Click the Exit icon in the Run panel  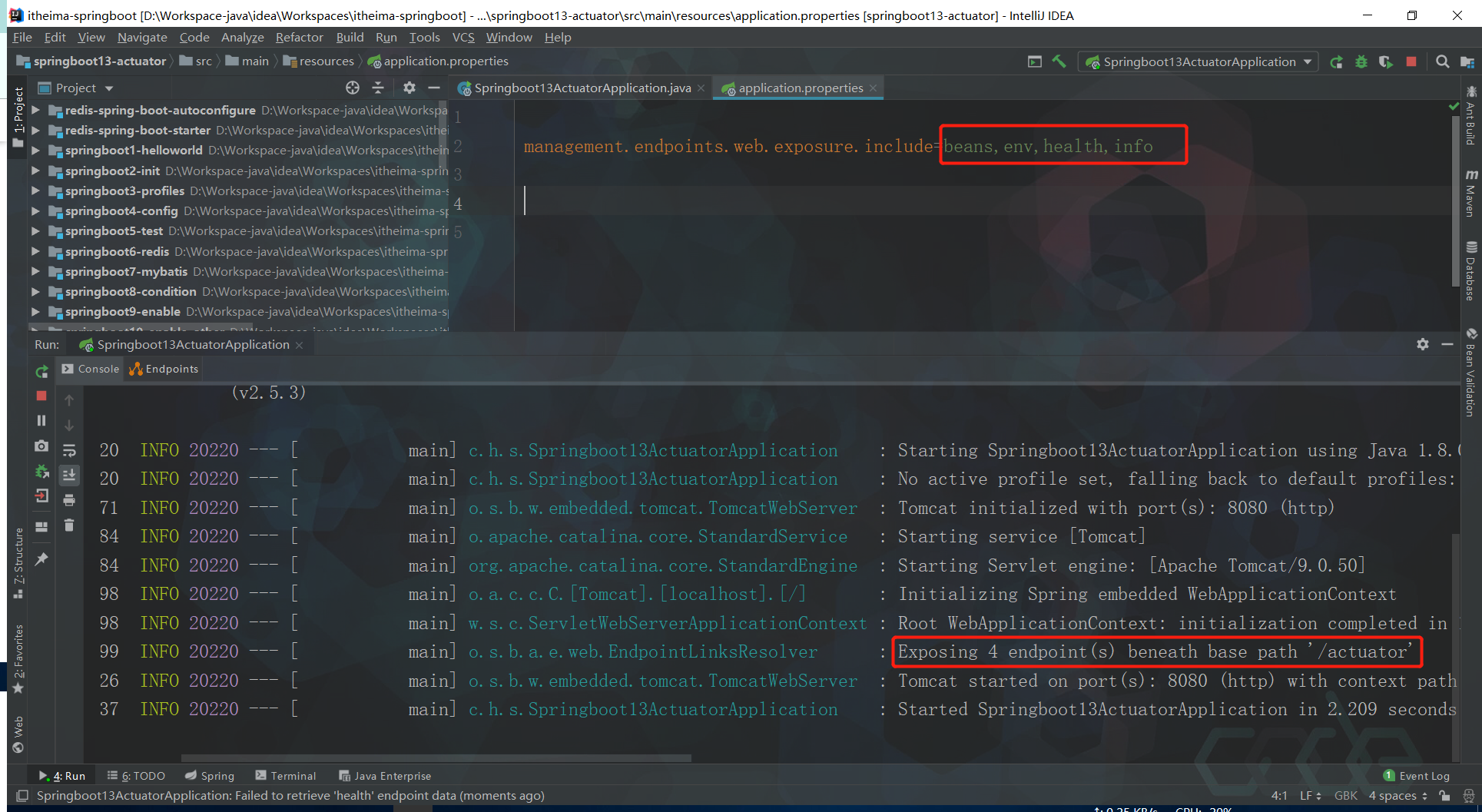pyautogui.click(x=41, y=495)
